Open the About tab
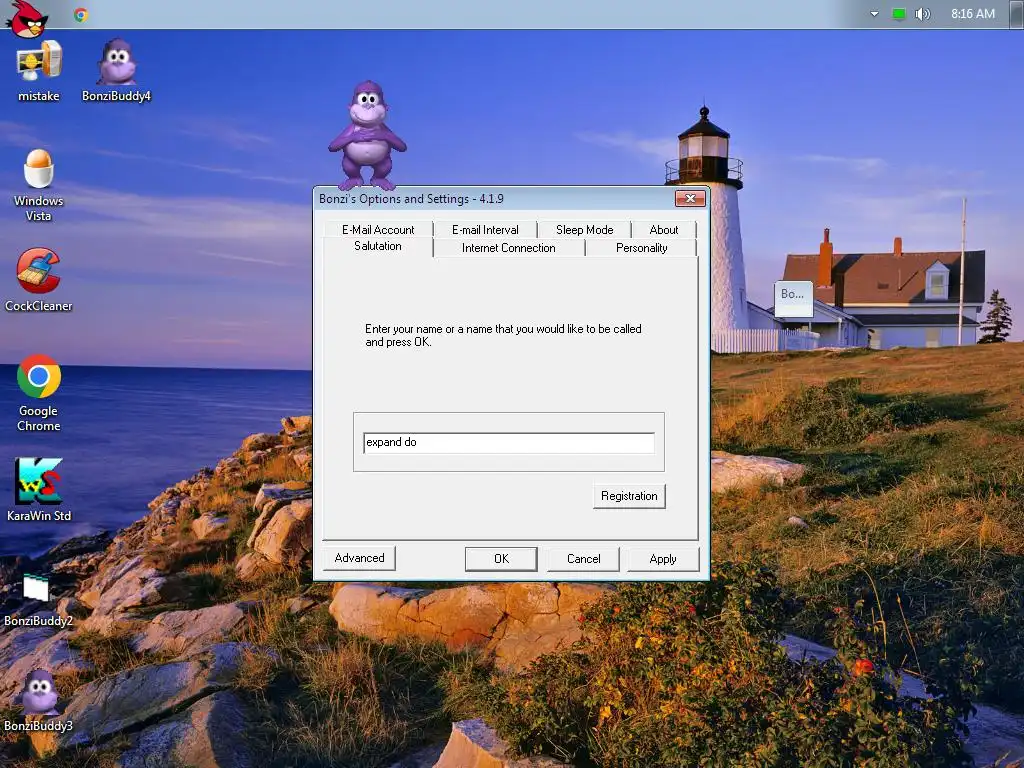1024x768 pixels. pyautogui.click(x=664, y=230)
